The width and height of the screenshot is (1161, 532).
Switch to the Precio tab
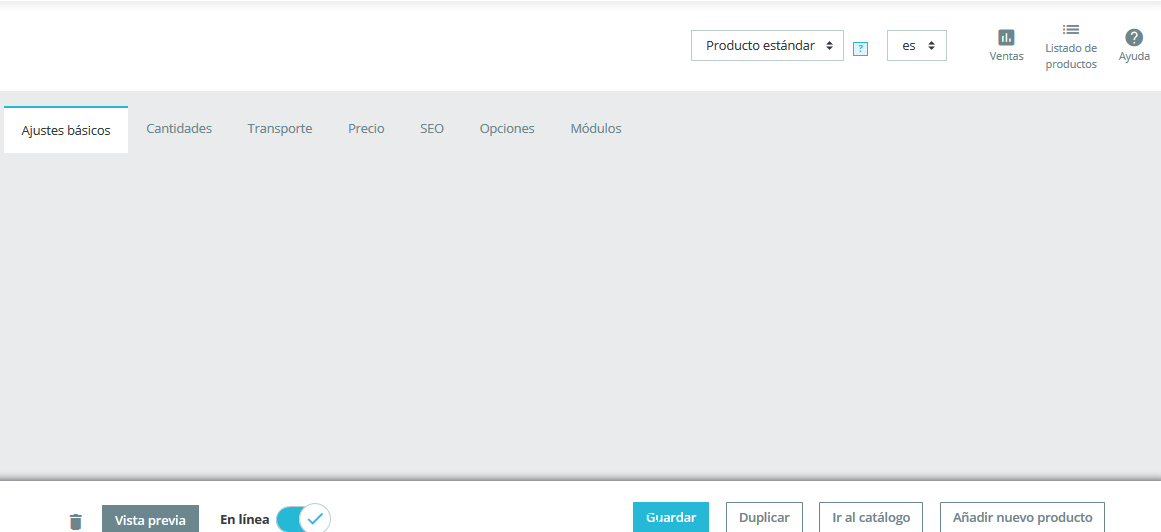pyautogui.click(x=367, y=128)
